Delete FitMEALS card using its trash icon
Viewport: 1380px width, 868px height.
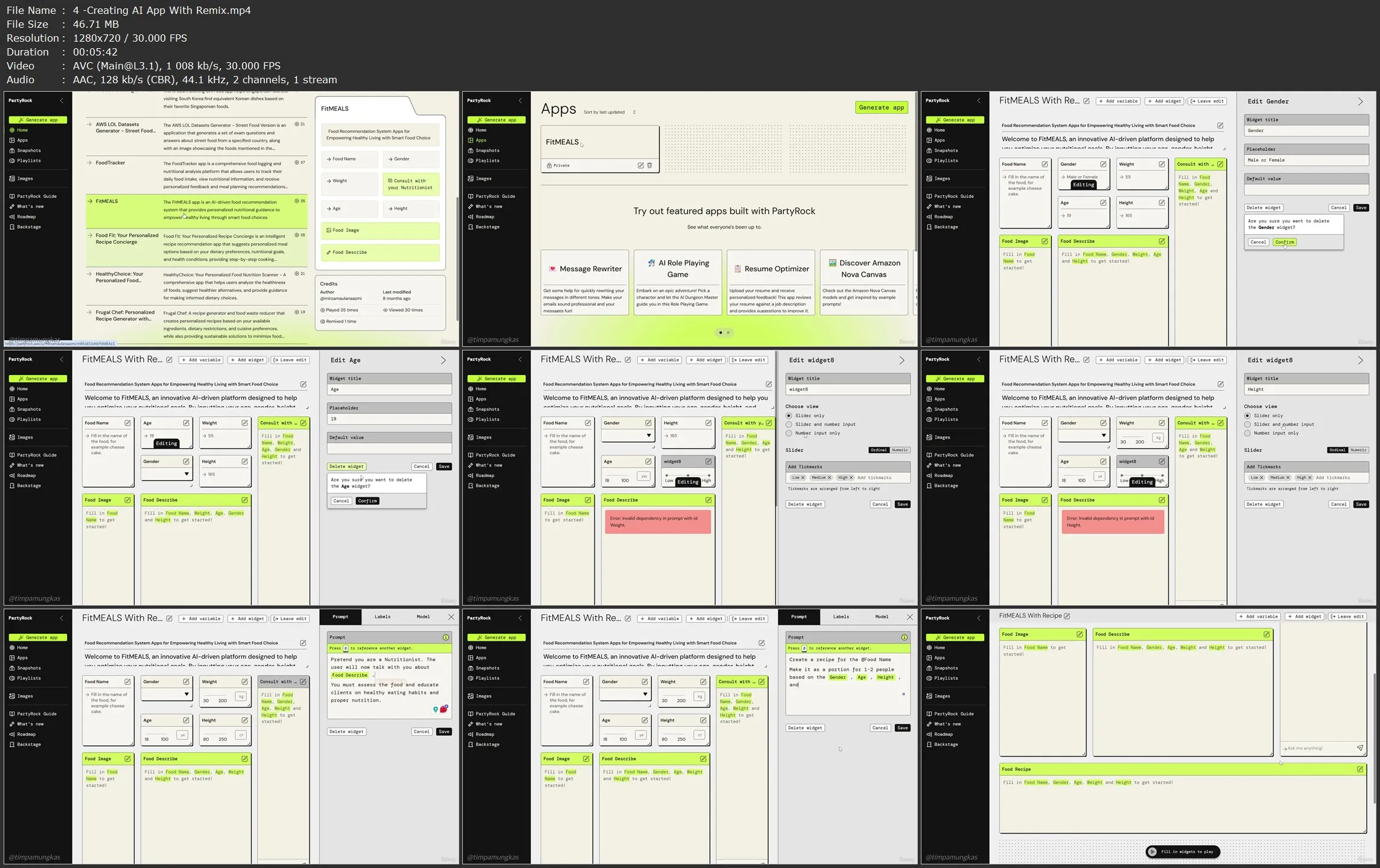(x=649, y=165)
